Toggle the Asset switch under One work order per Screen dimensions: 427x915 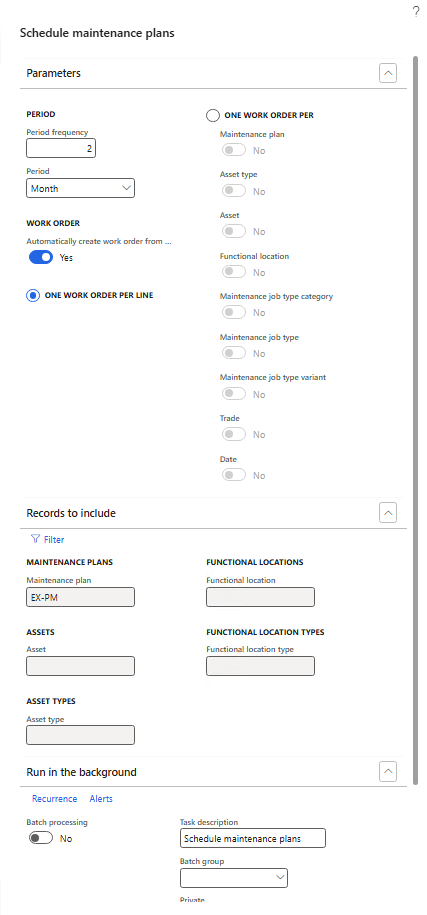click(x=234, y=232)
